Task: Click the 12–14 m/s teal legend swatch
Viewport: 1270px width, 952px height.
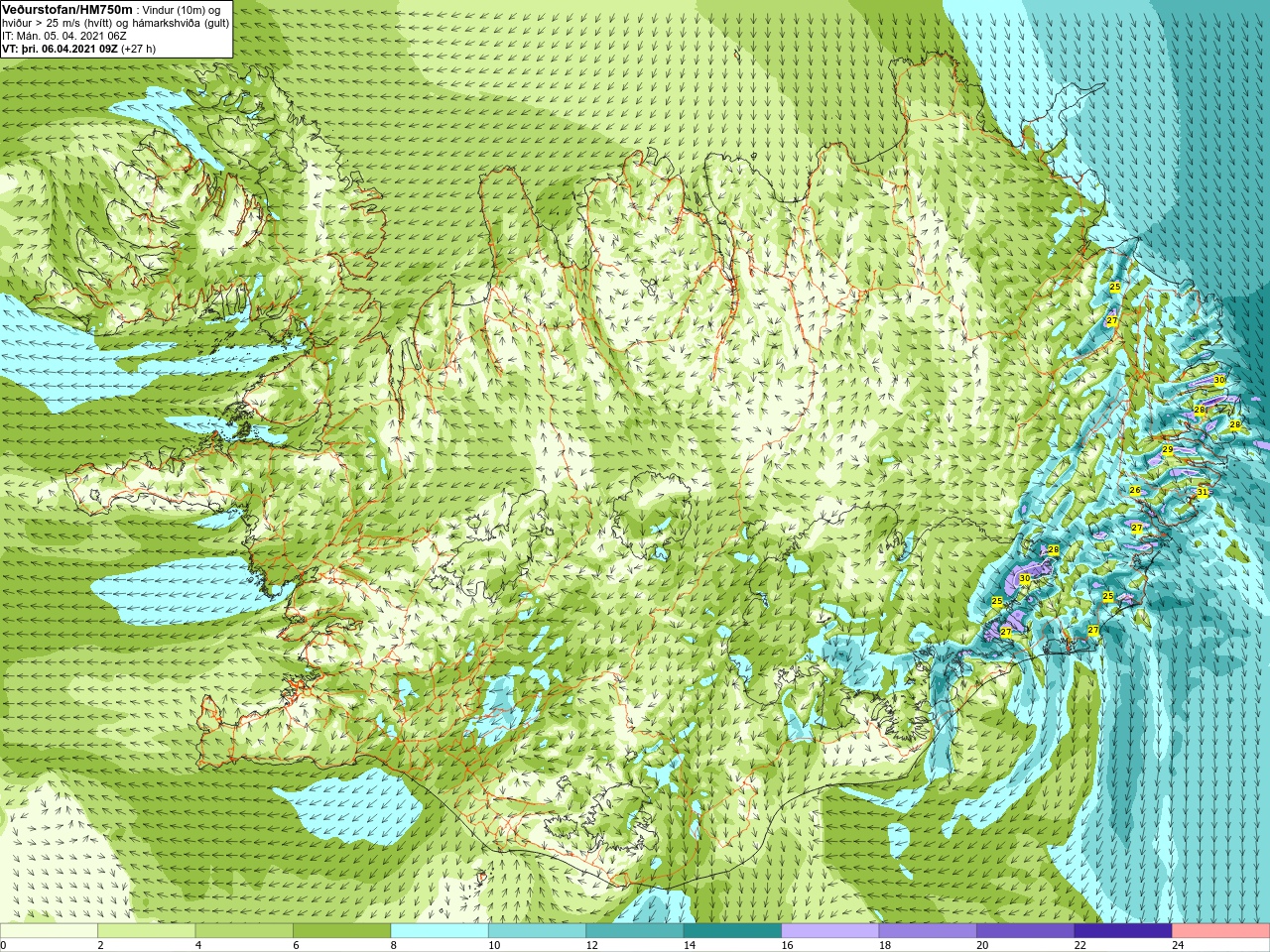Action: tap(635, 930)
